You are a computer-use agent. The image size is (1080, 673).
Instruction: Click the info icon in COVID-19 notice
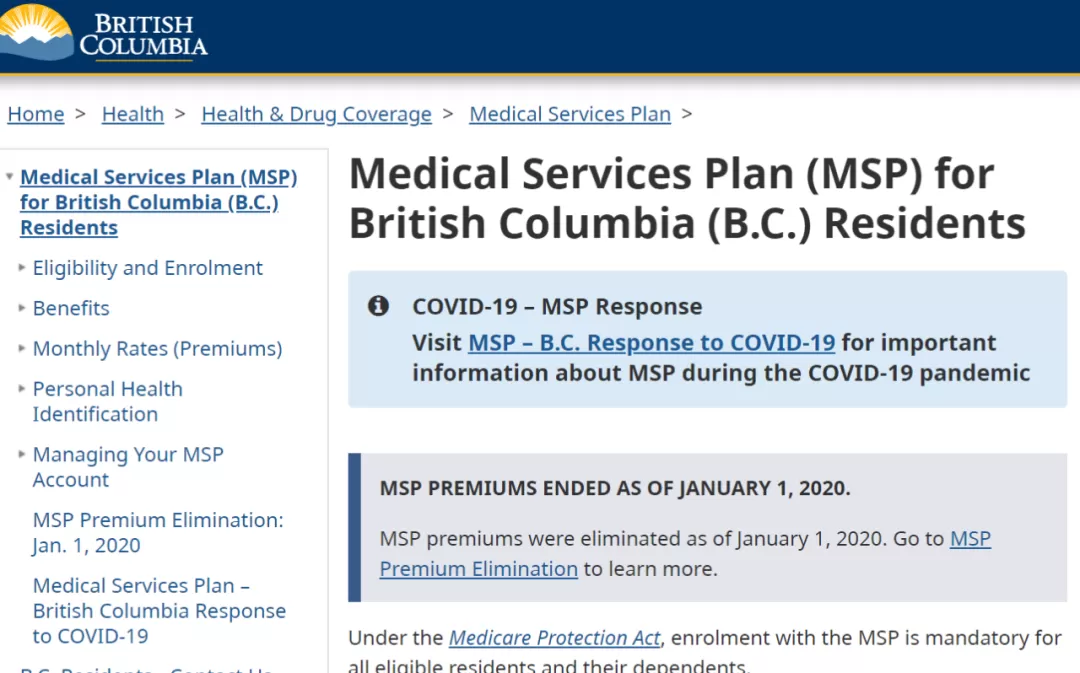tap(378, 306)
